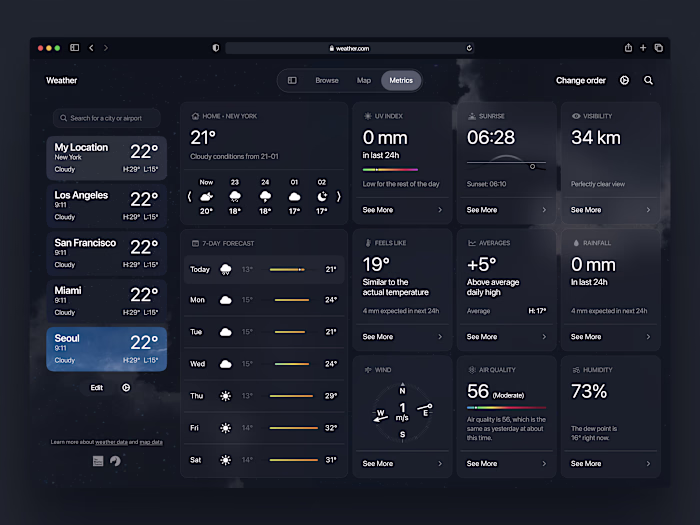Click the play icon beside Change order

624,80
